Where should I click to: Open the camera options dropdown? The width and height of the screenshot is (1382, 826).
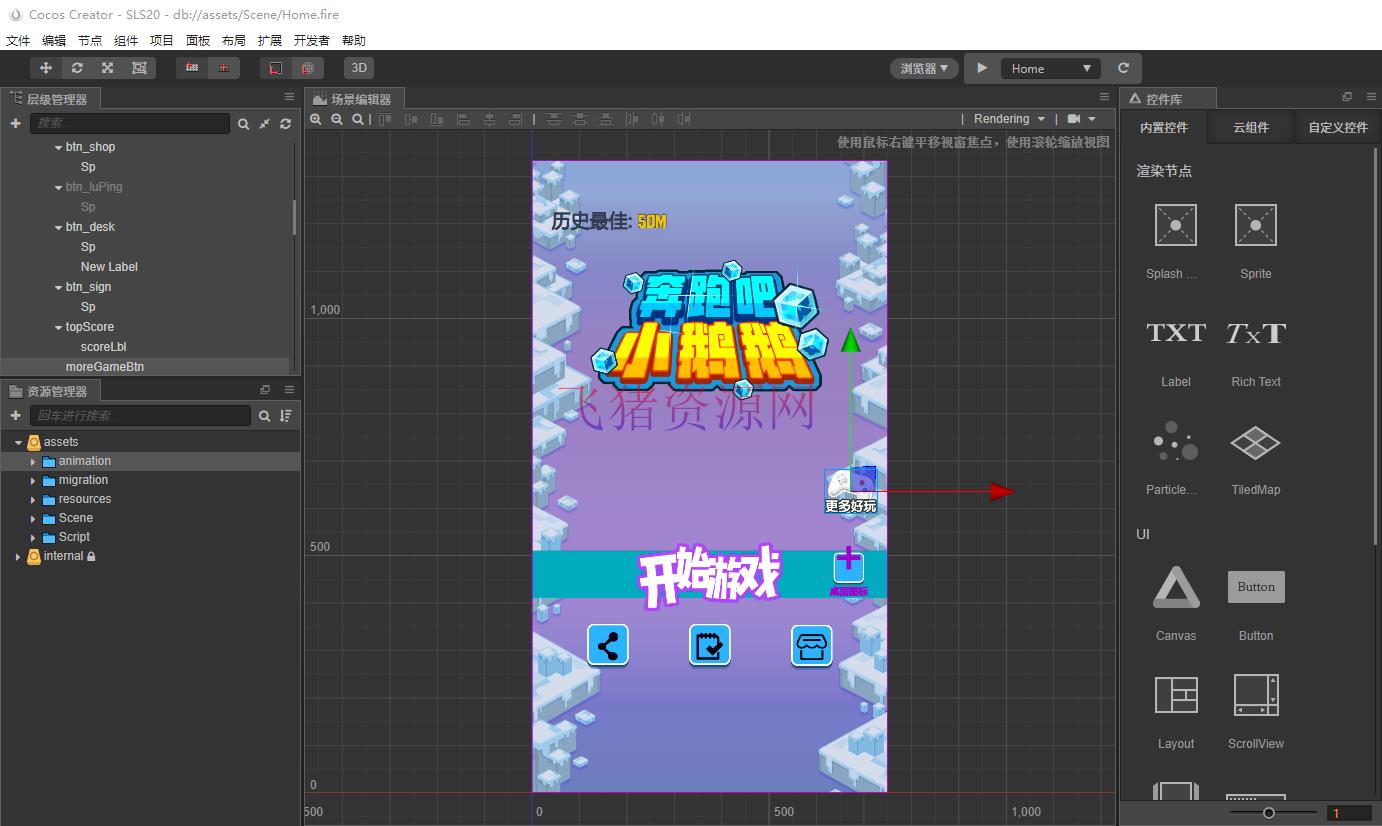1082,119
